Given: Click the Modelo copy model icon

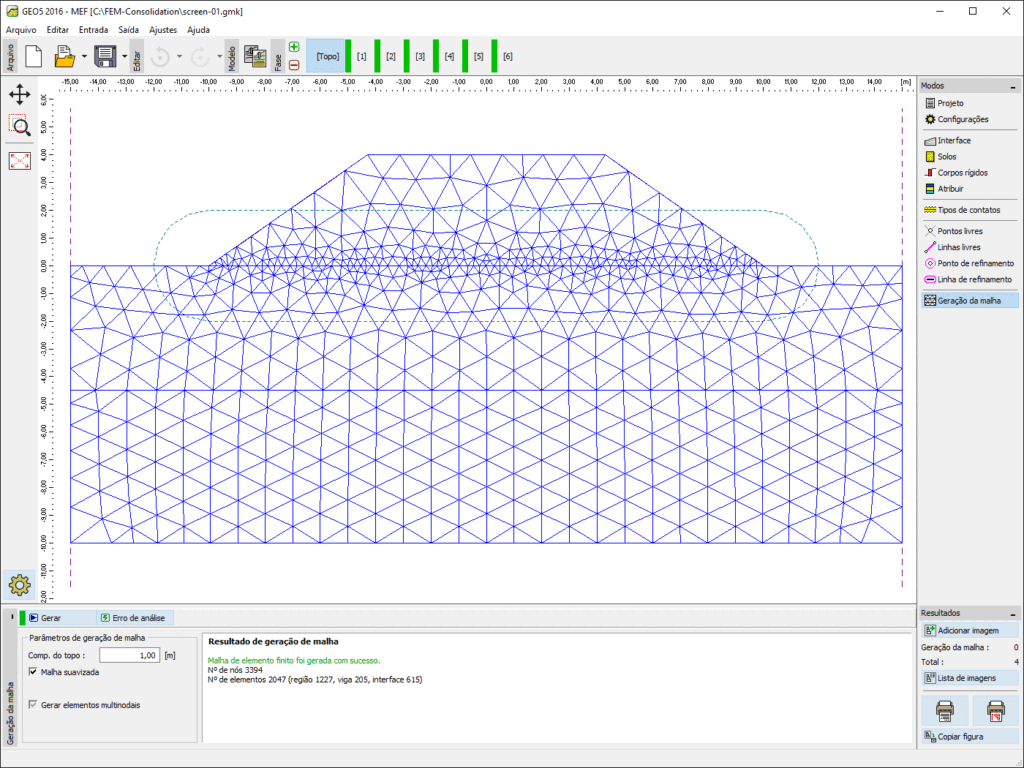Looking at the screenshot, I should [x=255, y=57].
